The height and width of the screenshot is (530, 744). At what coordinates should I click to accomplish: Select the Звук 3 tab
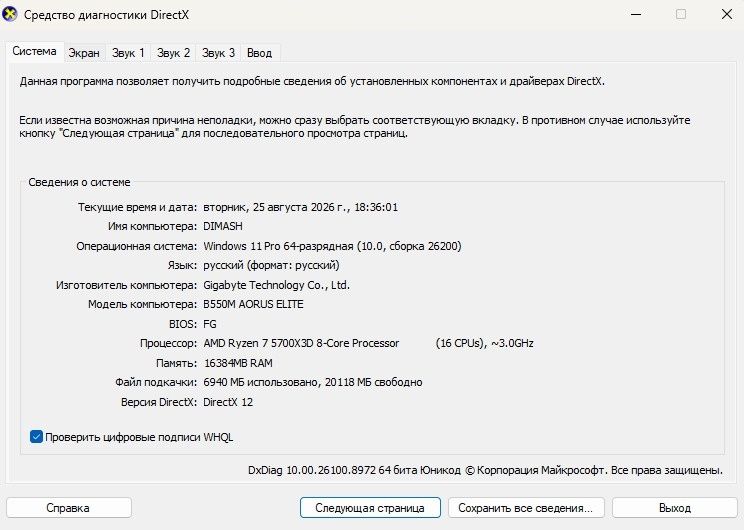point(218,53)
